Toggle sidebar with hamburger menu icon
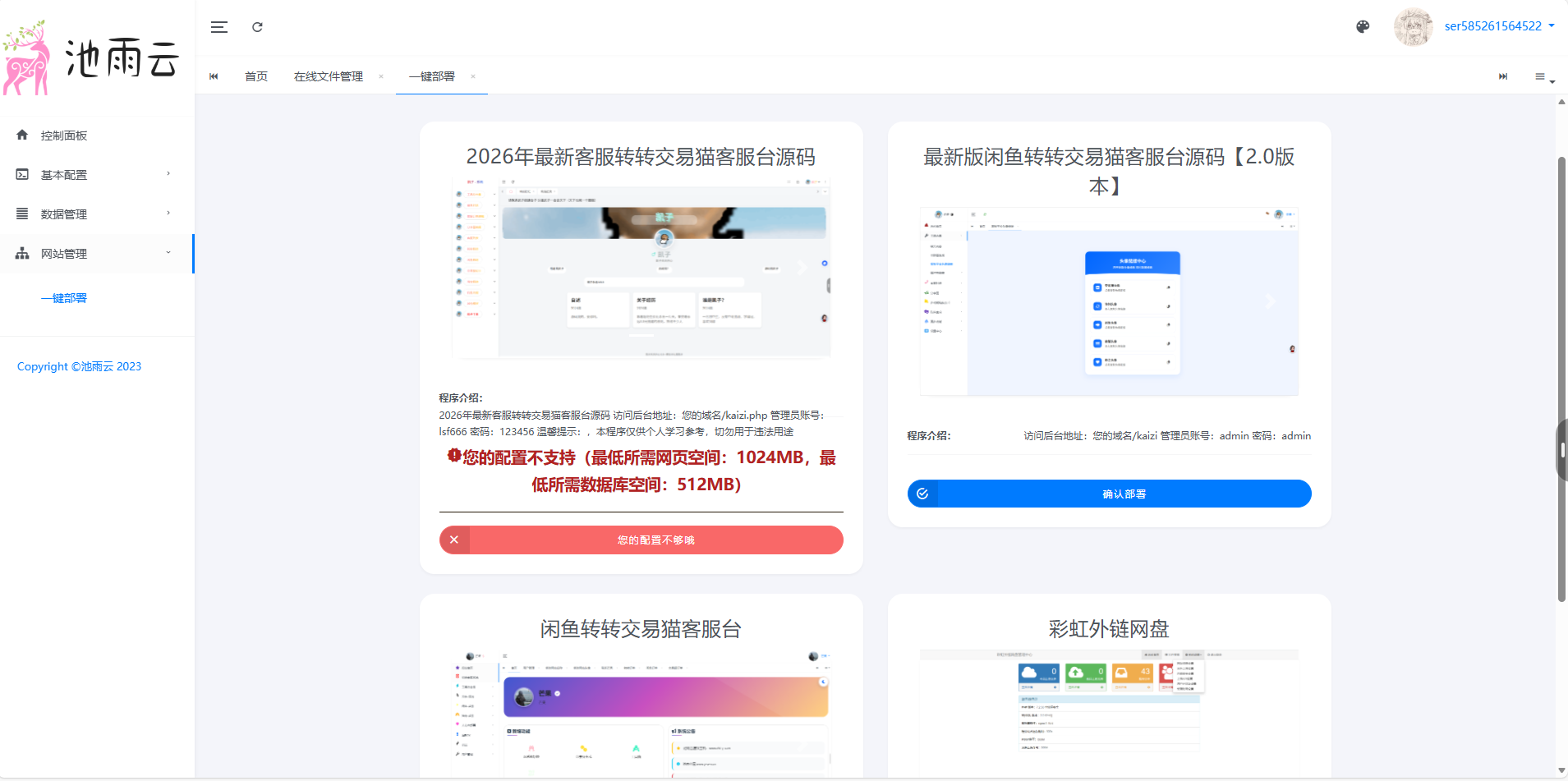 pyautogui.click(x=218, y=27)
